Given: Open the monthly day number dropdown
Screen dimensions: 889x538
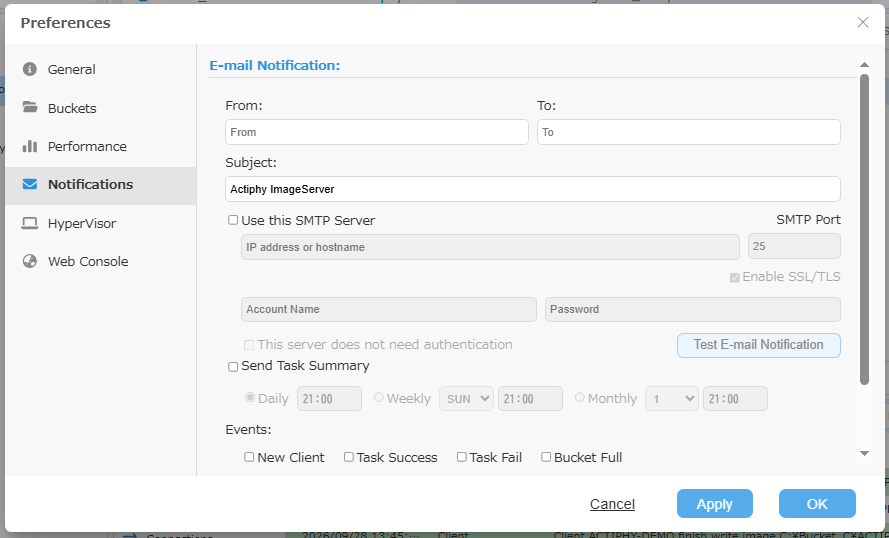Looking at the screenshot, I should pos(672,399).
